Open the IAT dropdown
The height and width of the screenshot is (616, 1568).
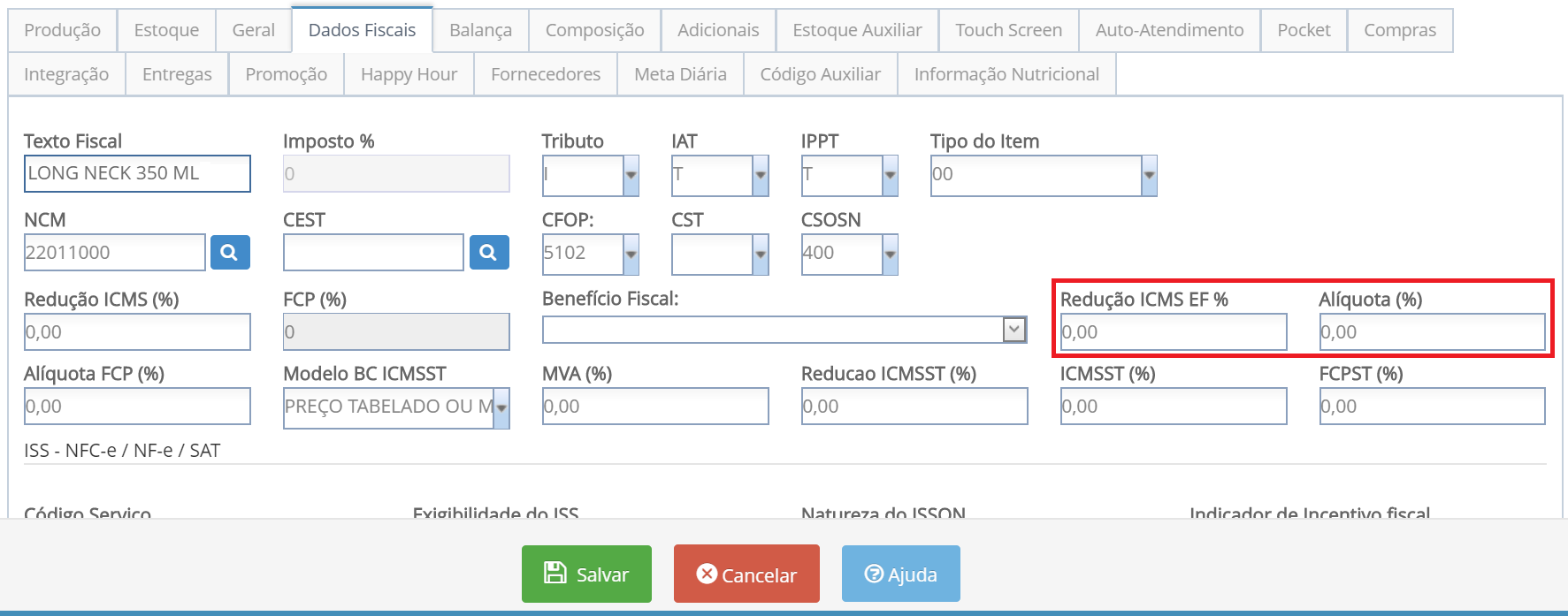click(x=760, y=175)
